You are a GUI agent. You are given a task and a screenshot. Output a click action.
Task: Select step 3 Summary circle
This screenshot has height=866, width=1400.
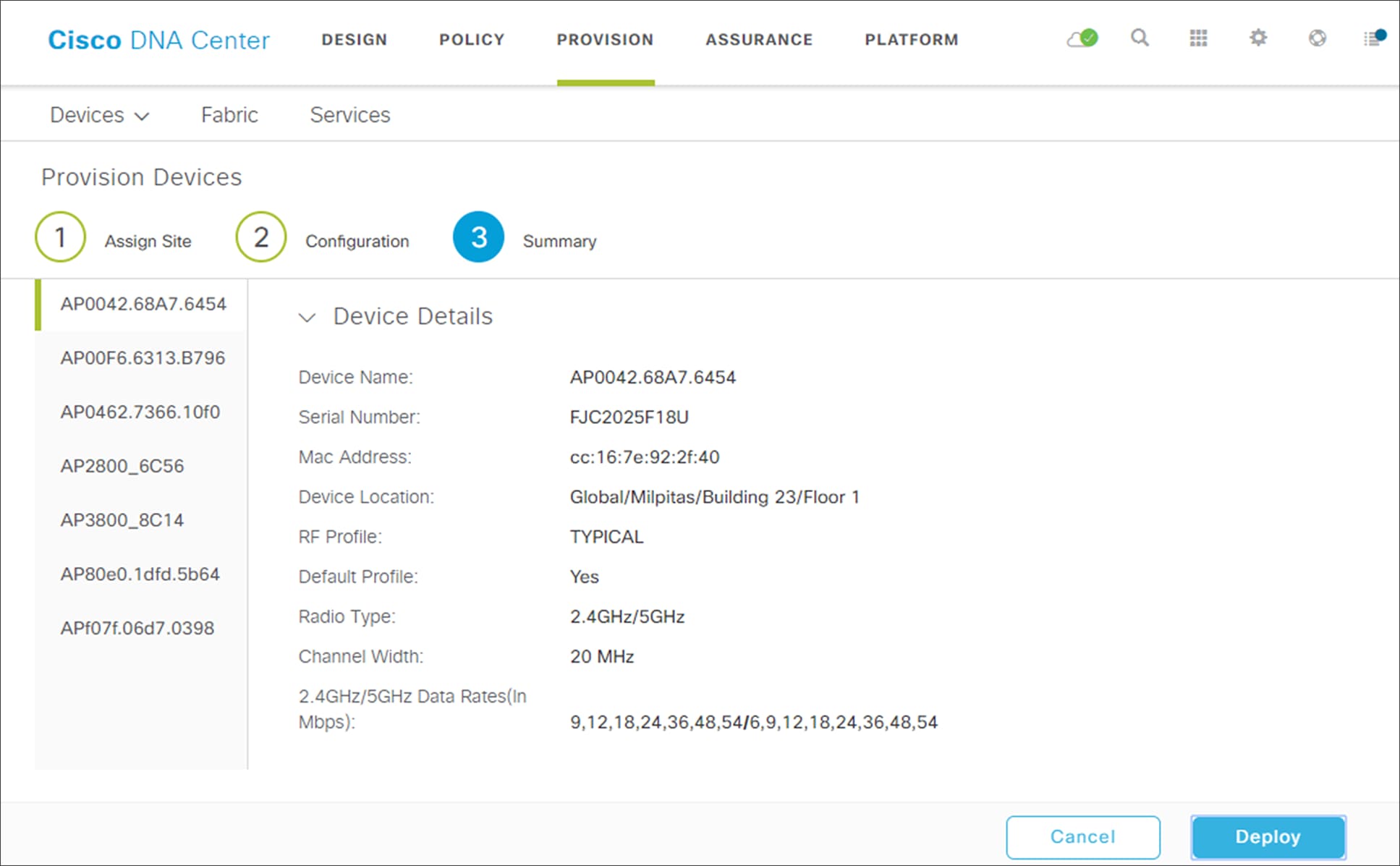[478, 237]
